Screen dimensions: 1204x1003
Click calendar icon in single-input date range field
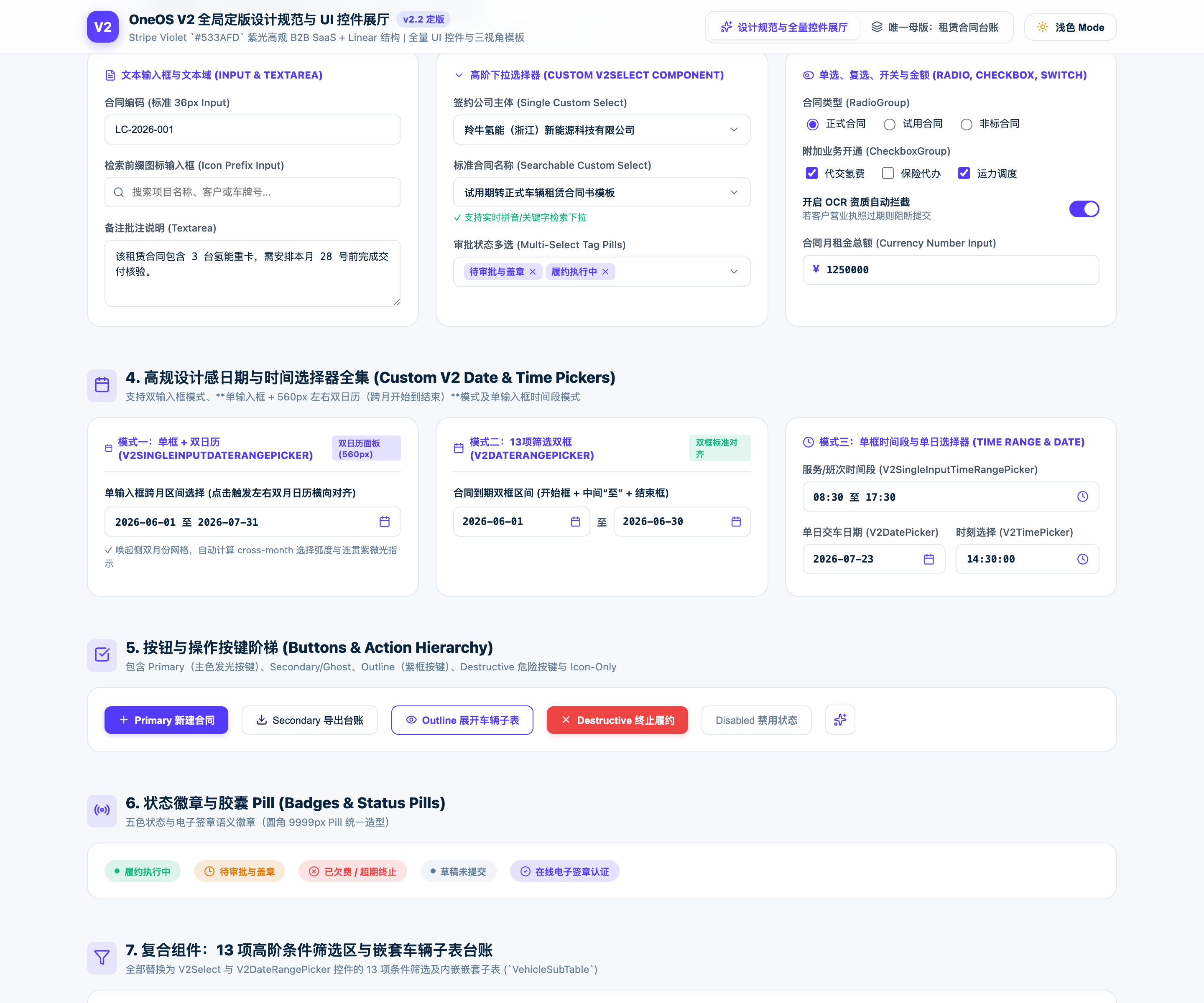coord(385,522)
